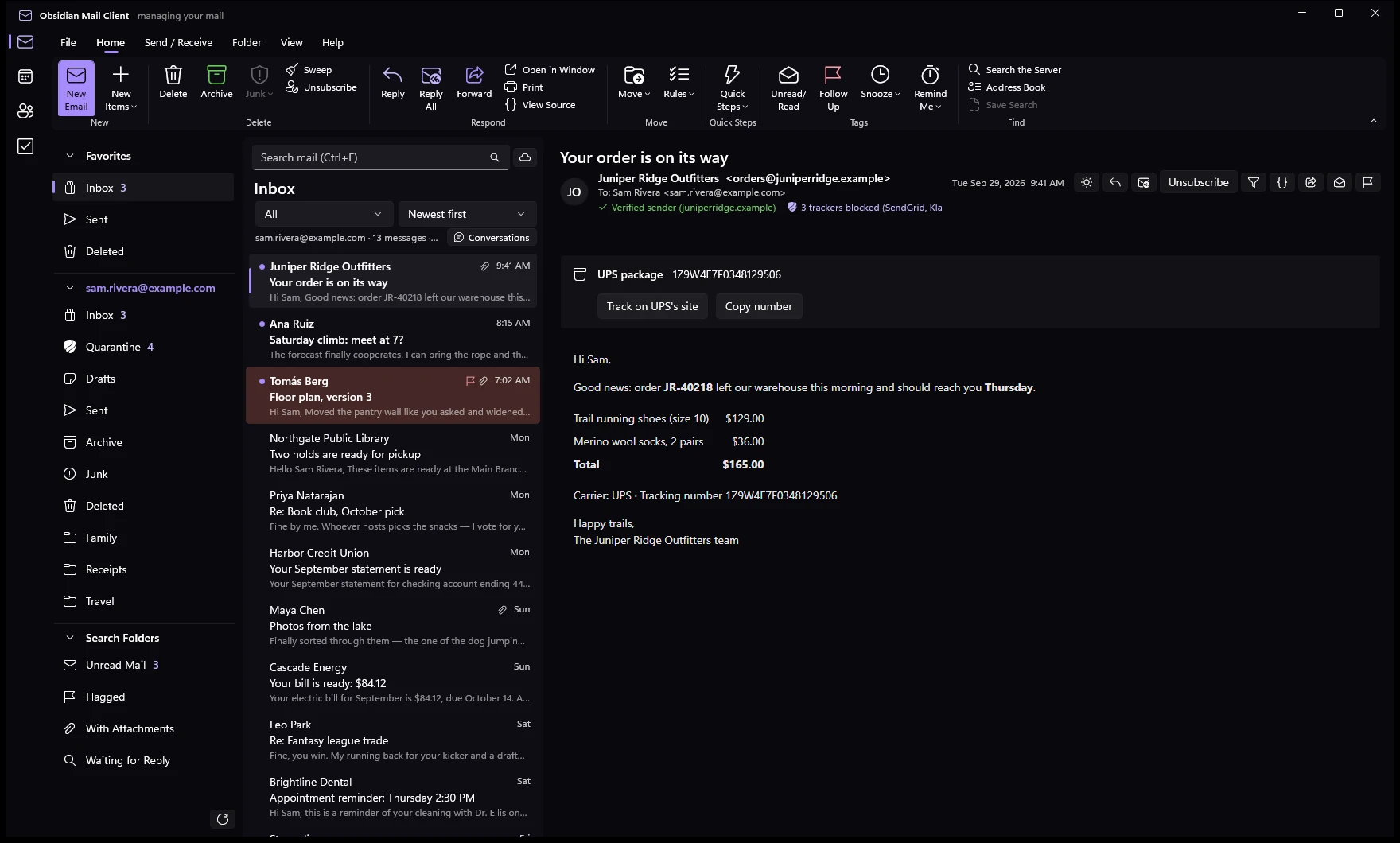Open the Remind Me dropdown
The image size is (1400, 843).
coord(930,87)
